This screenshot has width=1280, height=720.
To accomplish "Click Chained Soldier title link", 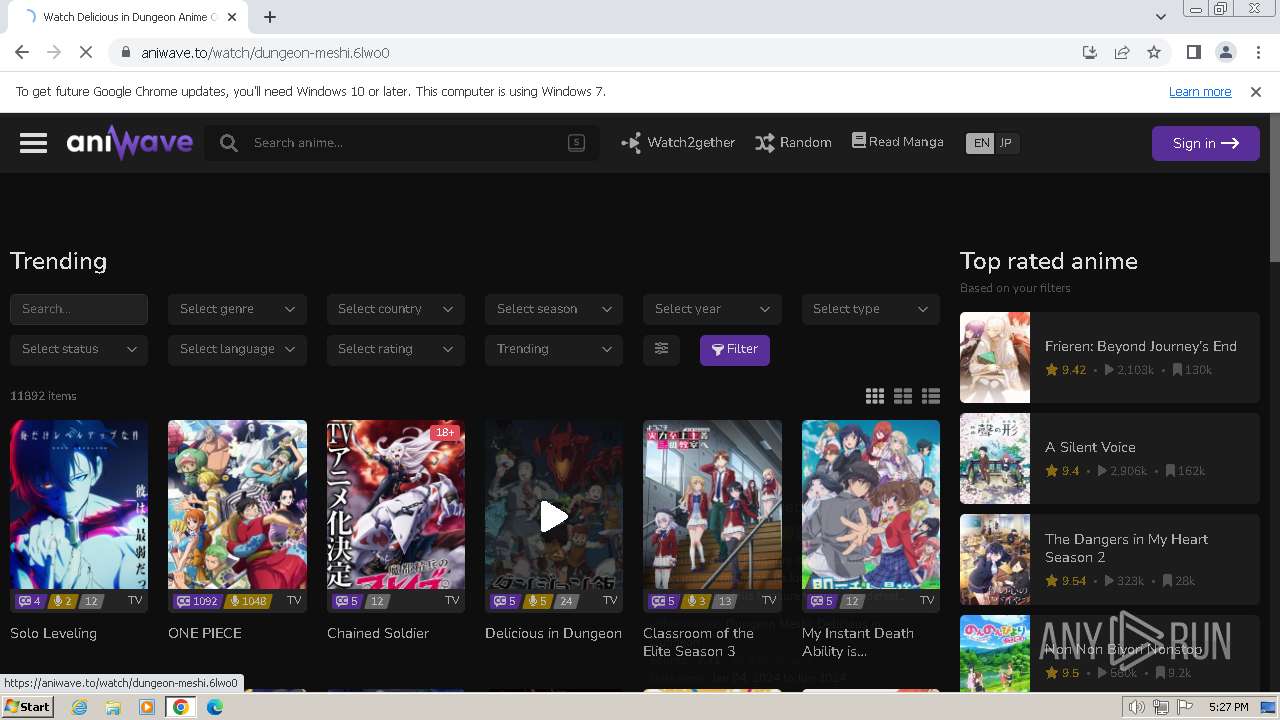I will point(378,633).
